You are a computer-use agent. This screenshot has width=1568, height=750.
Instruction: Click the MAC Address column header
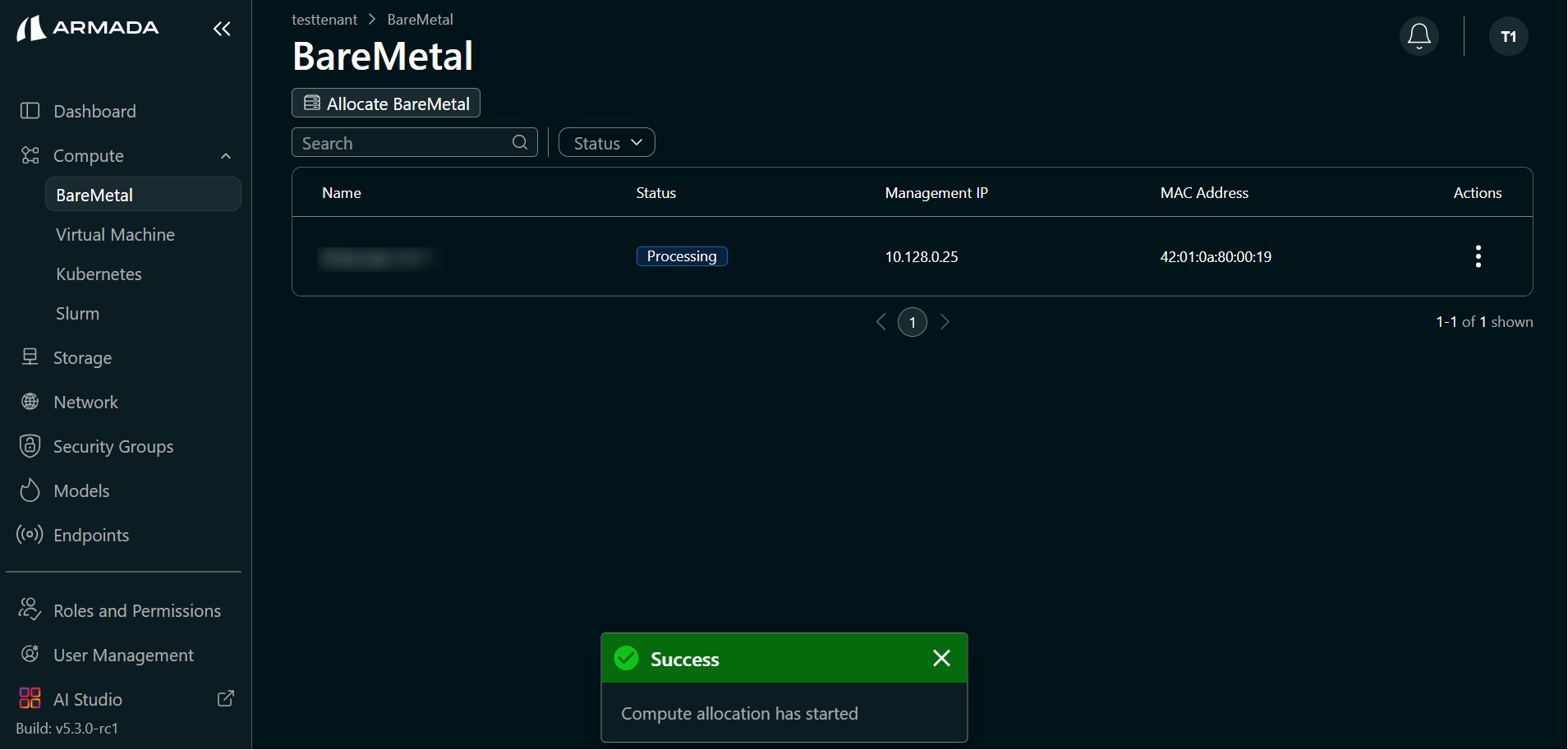[1204, 193]
